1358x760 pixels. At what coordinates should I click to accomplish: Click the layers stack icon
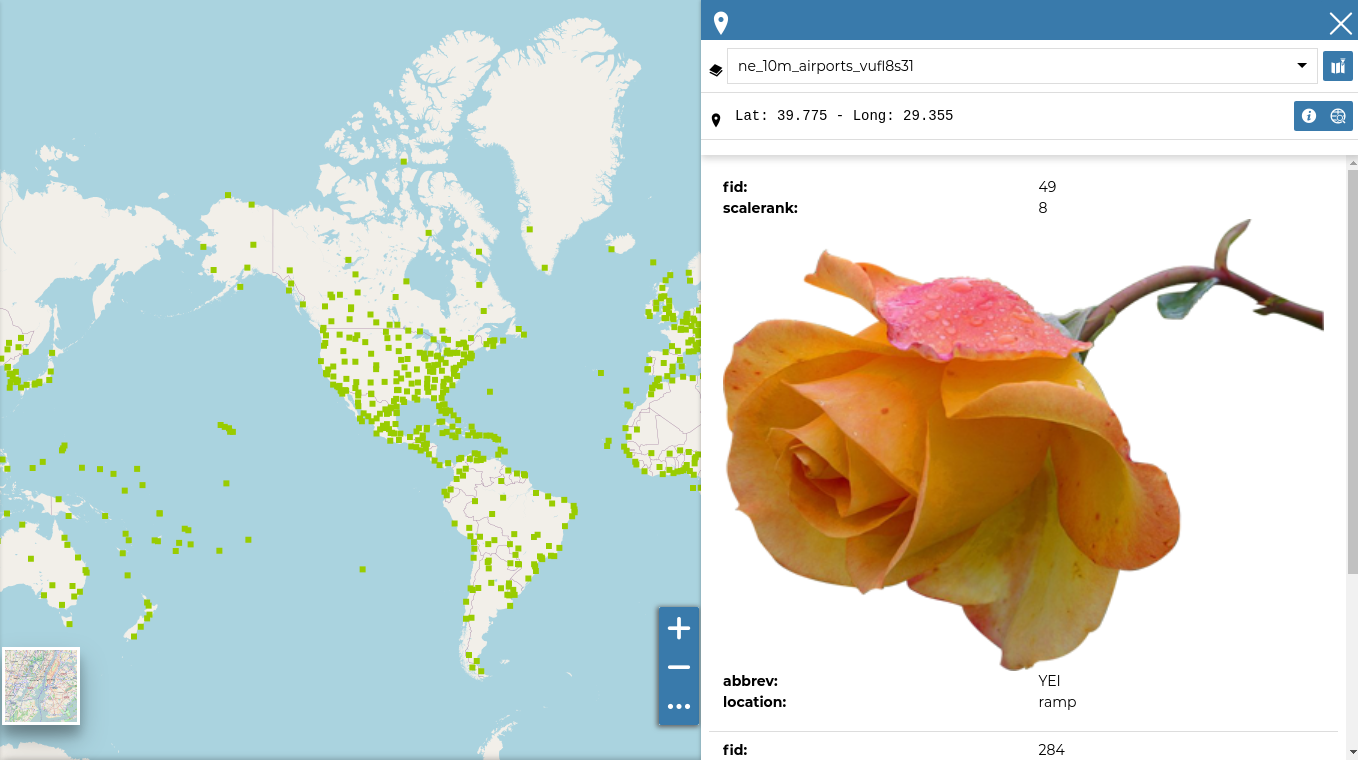click(x=716, y=70)
